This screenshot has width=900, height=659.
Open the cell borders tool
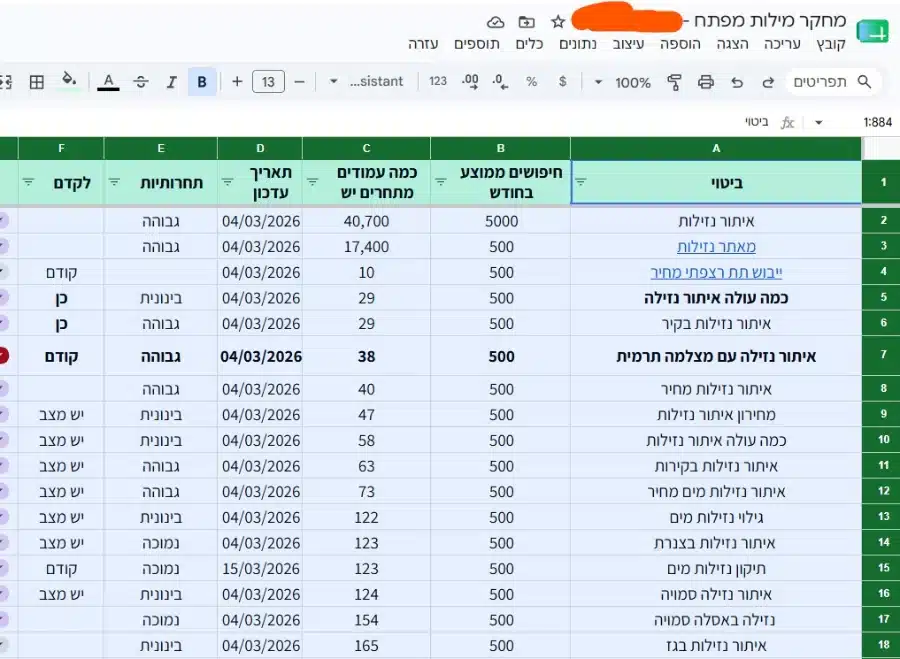[x=37, y=82]
